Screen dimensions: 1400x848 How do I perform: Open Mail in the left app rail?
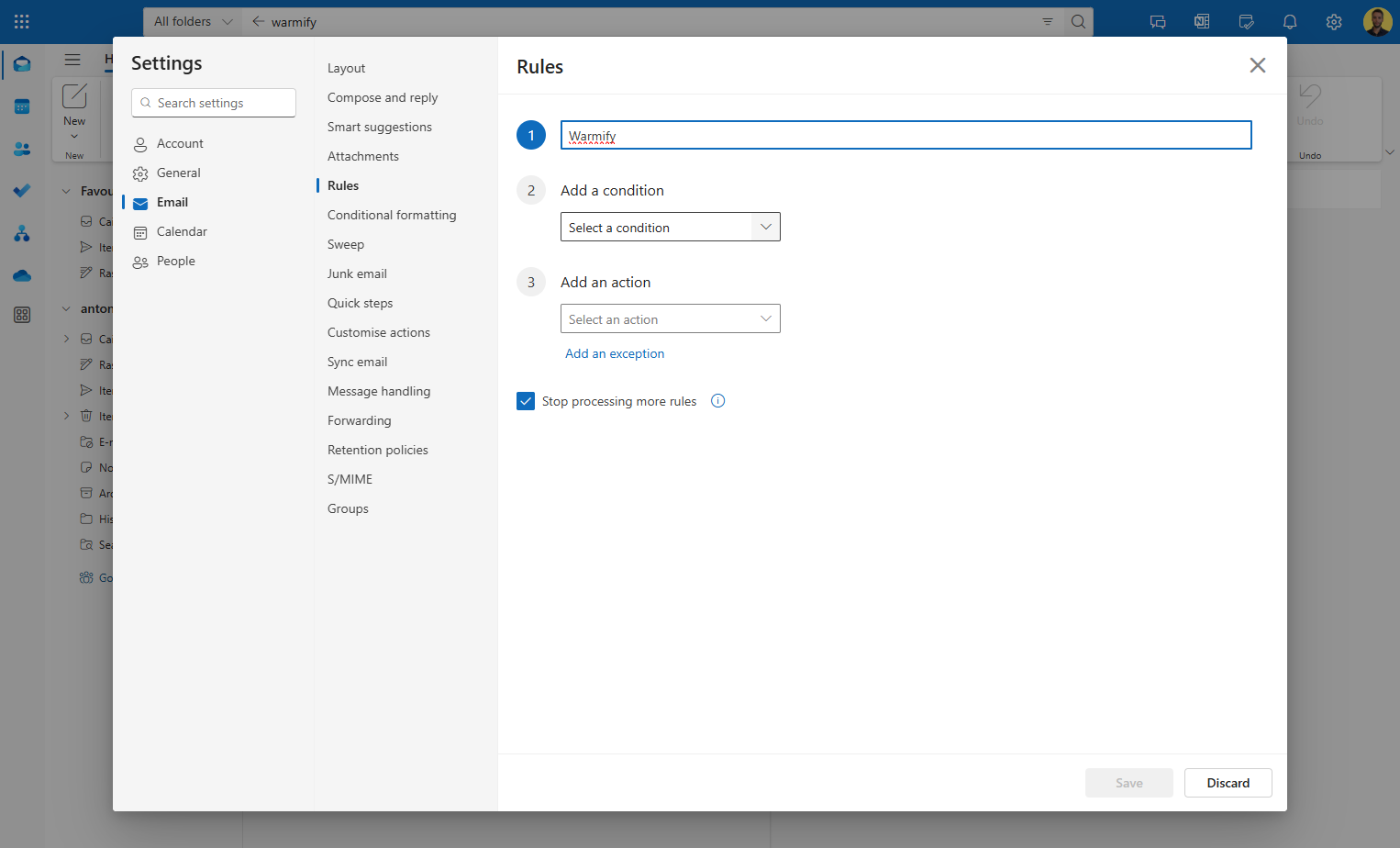pos(22,64)
